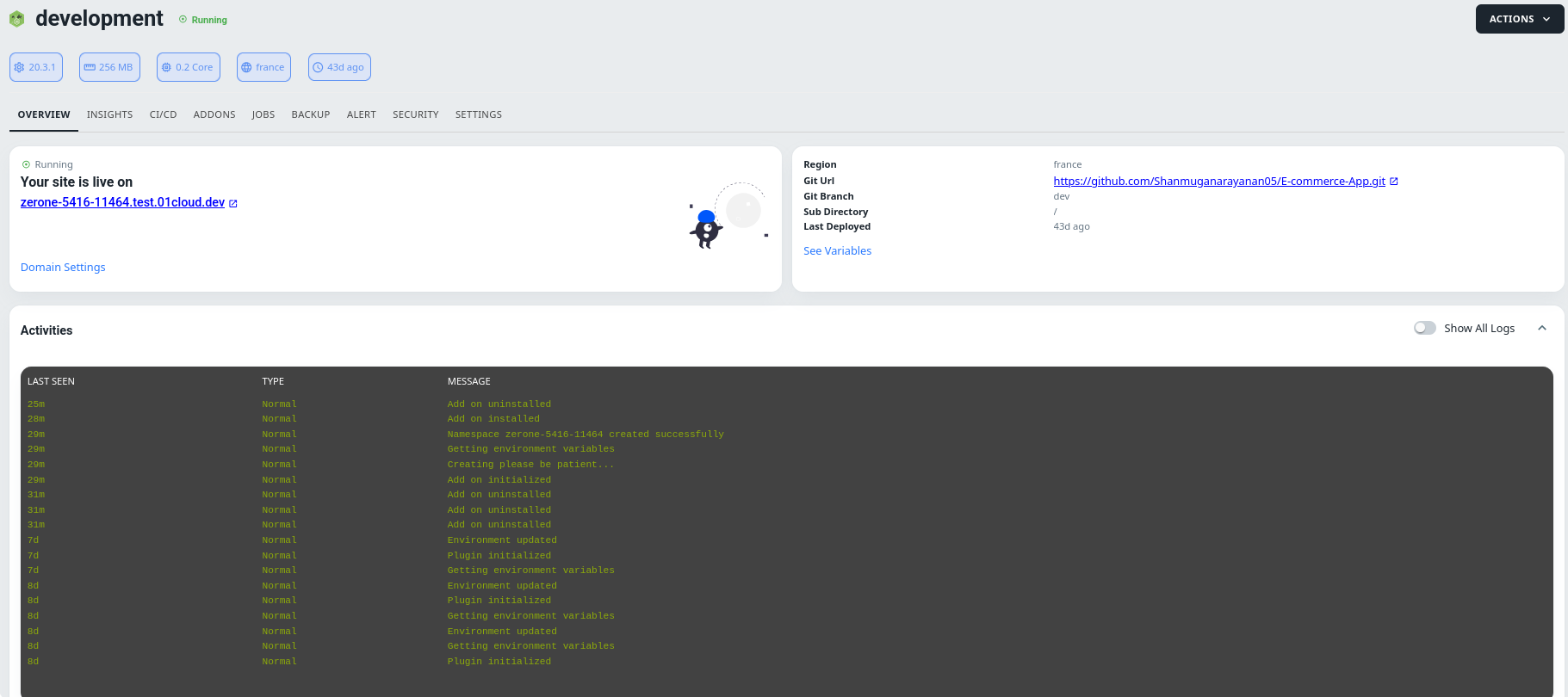Viewport: 1568px width, 697px height.
Task: Click the 0.2 Core CPU chip
Action: [x=189, y=67]
